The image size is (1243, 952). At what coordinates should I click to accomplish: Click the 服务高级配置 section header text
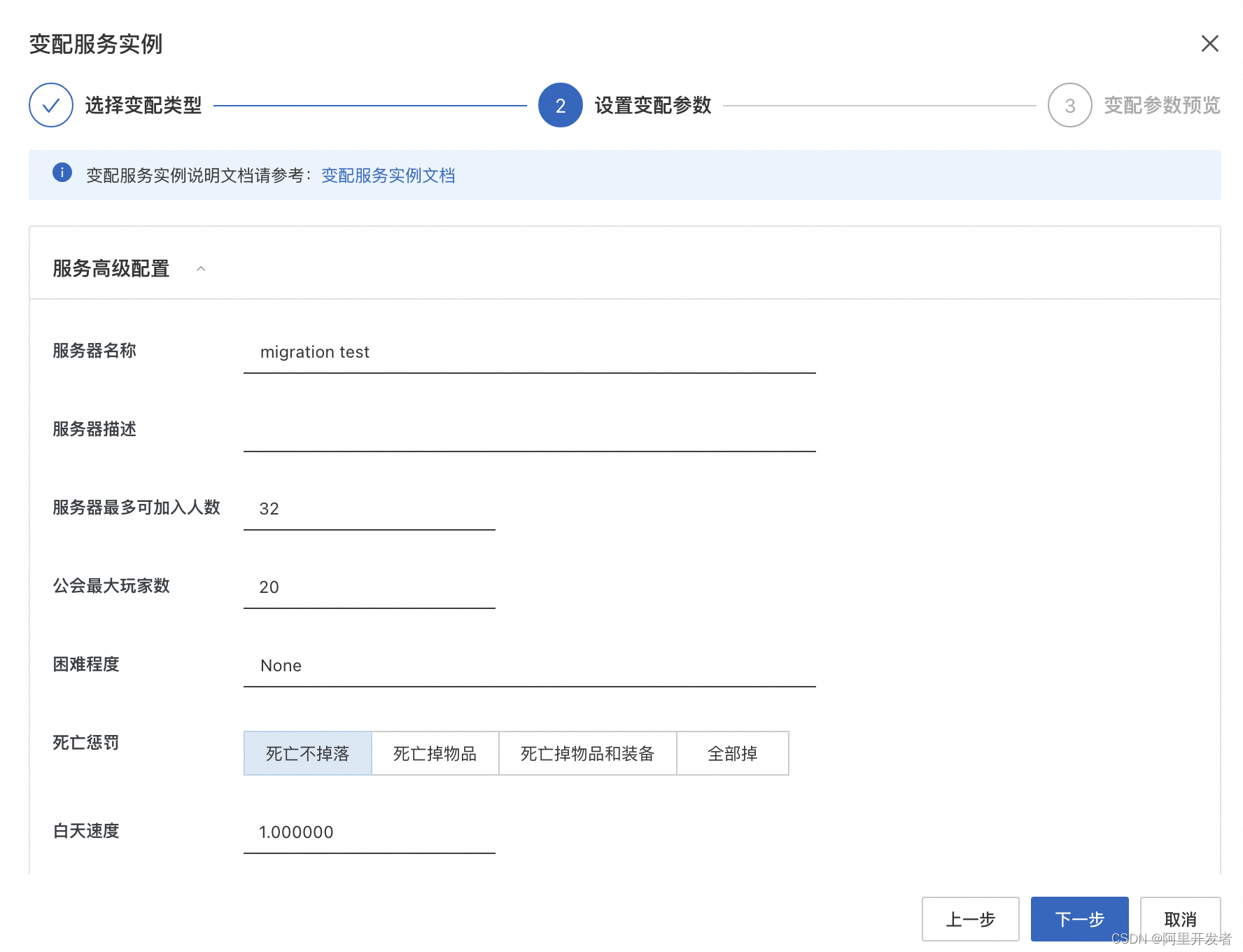111,269
